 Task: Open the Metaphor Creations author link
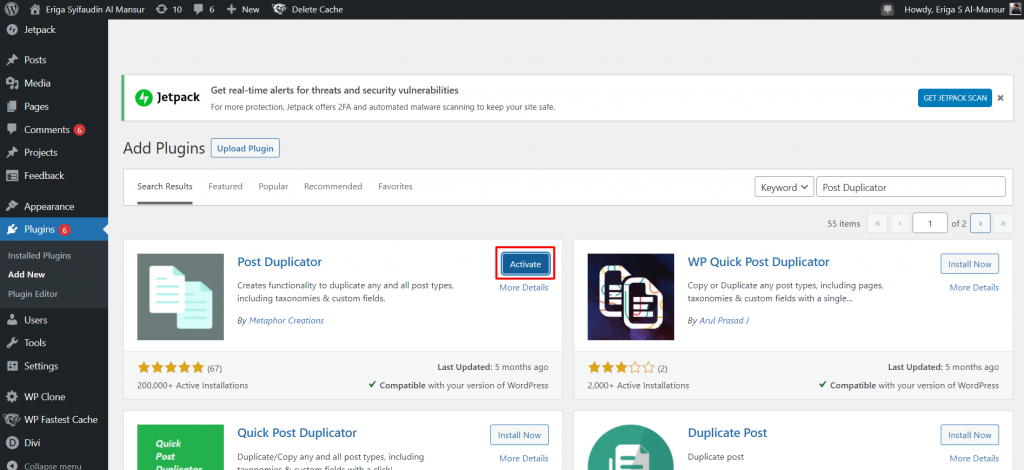point(286,321)
